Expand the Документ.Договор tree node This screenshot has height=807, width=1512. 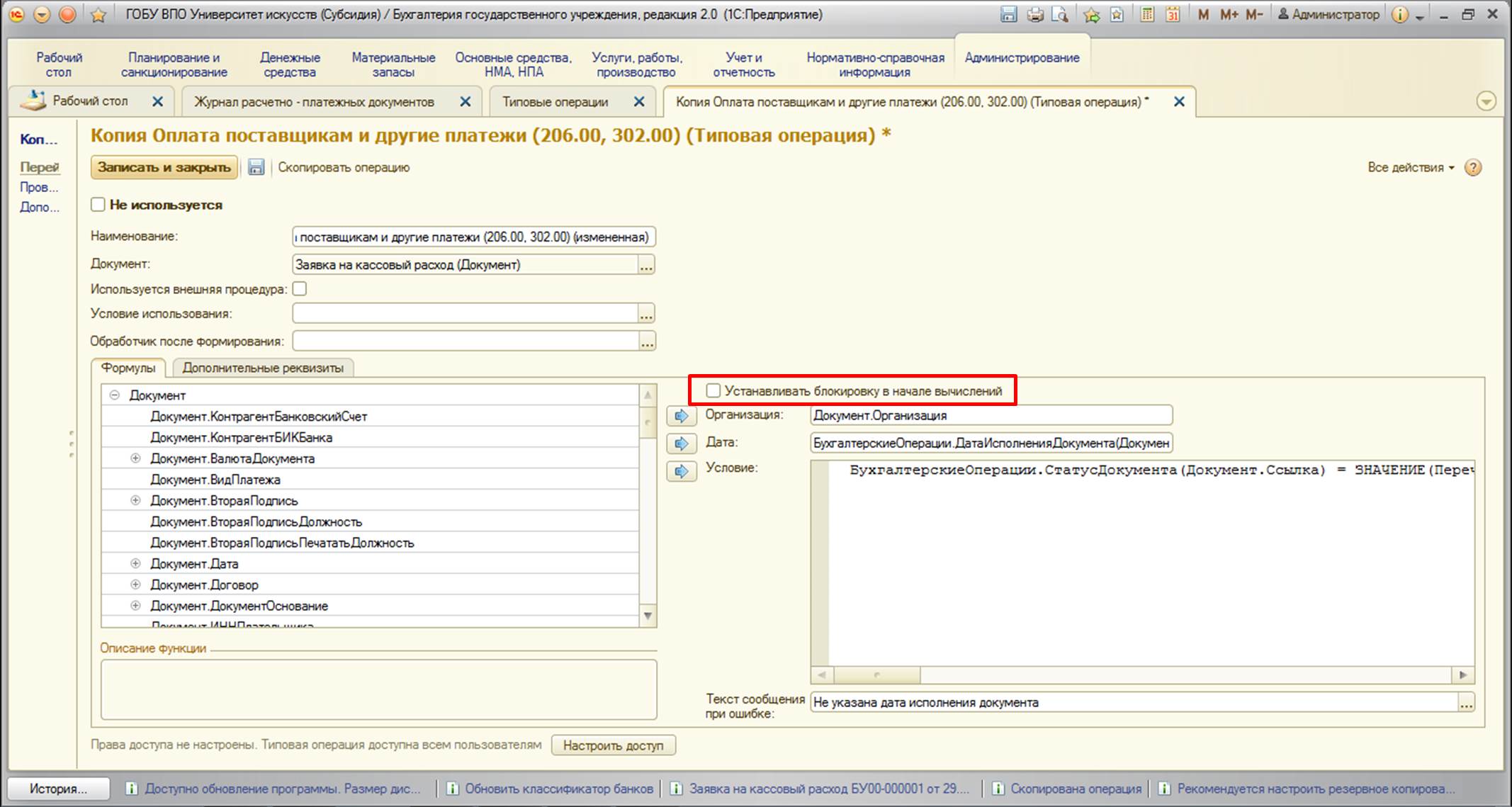(x=135, y=585)
